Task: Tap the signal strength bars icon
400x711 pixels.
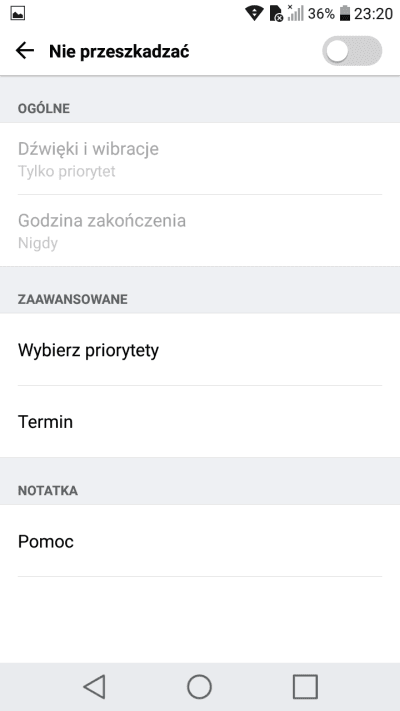Action: [295, 13]
